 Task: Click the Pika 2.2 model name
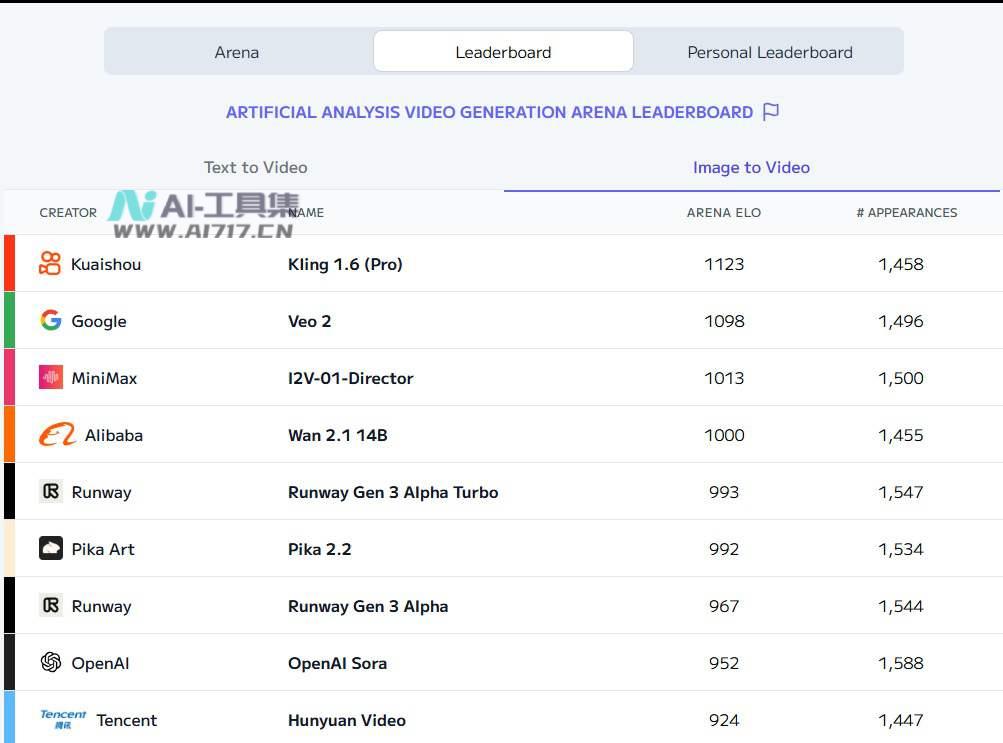click(x=319, y=549)
